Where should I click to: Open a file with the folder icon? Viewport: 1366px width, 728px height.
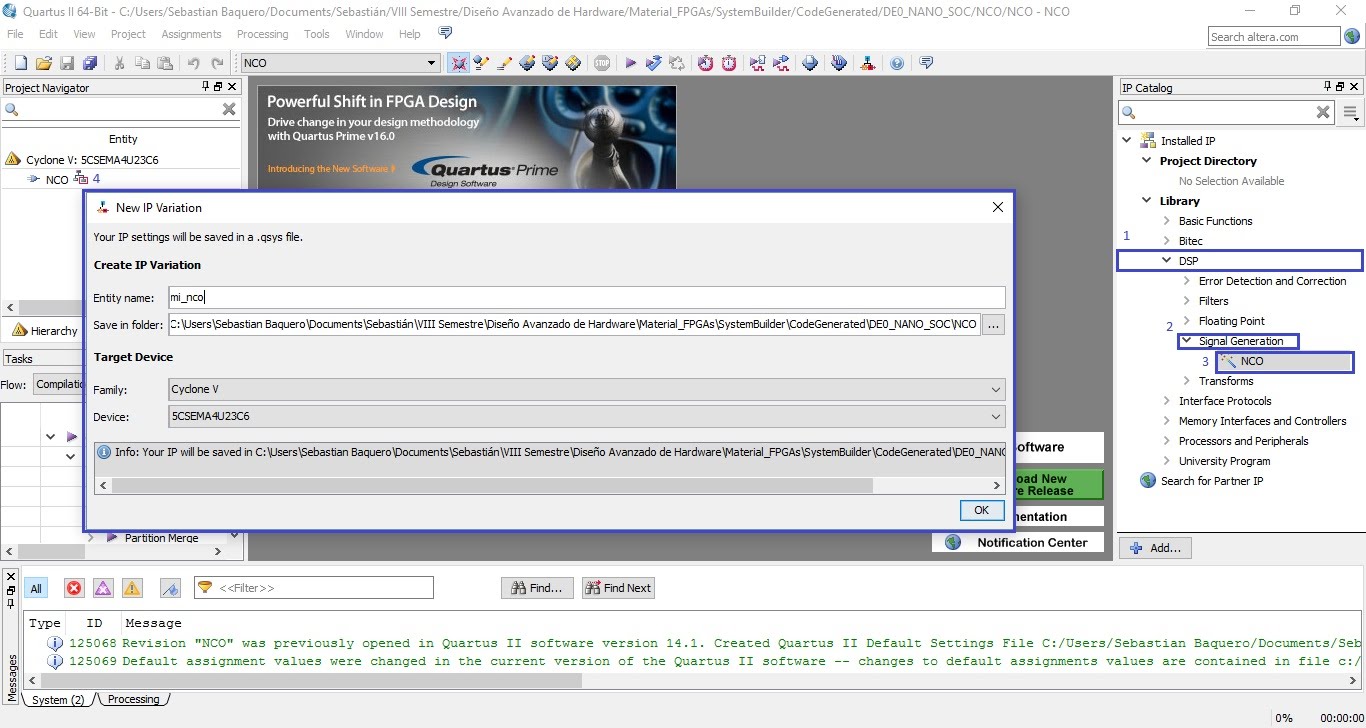(43, 63)
